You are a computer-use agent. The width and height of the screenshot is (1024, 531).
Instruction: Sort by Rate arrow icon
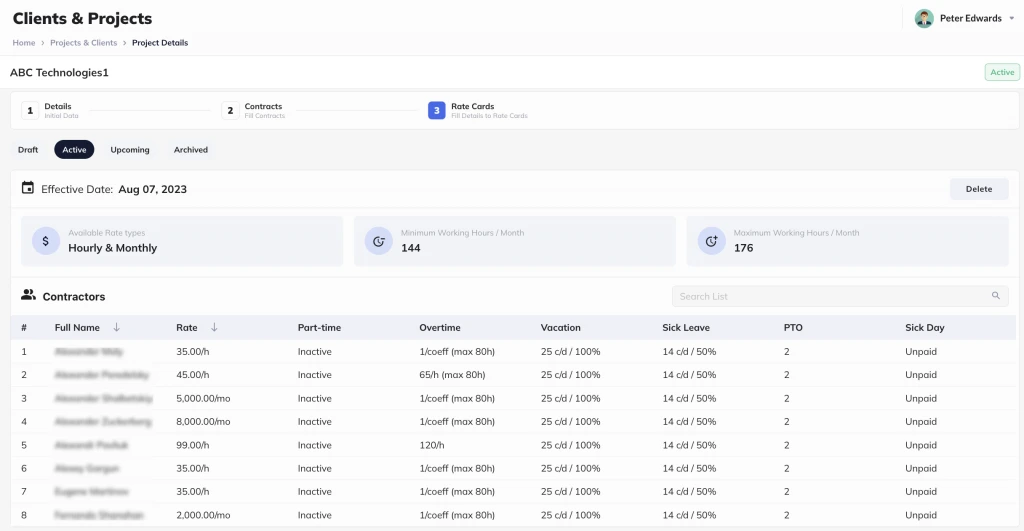coord(214,327)
